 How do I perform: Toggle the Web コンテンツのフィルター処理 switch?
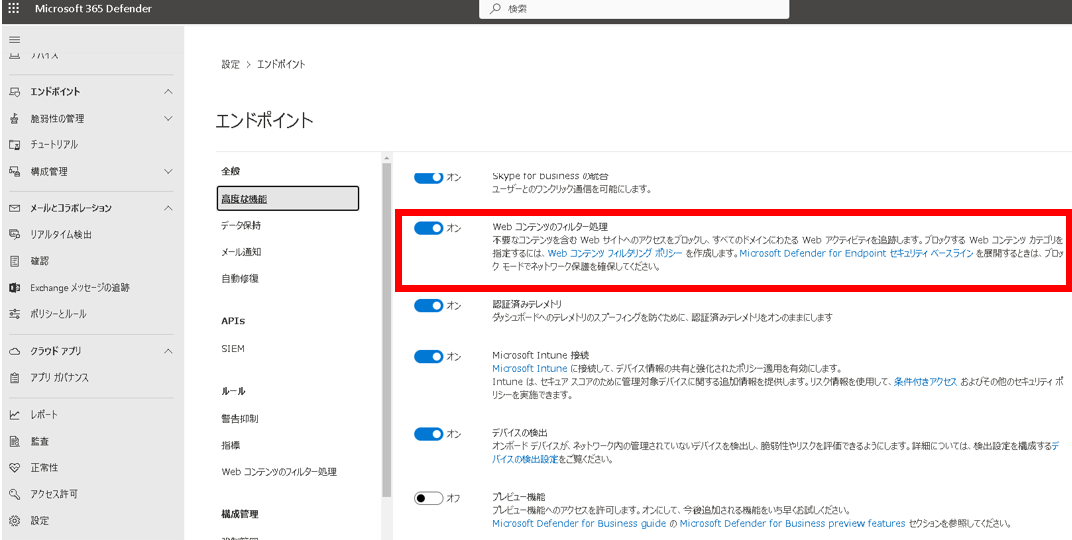(429, 228)
